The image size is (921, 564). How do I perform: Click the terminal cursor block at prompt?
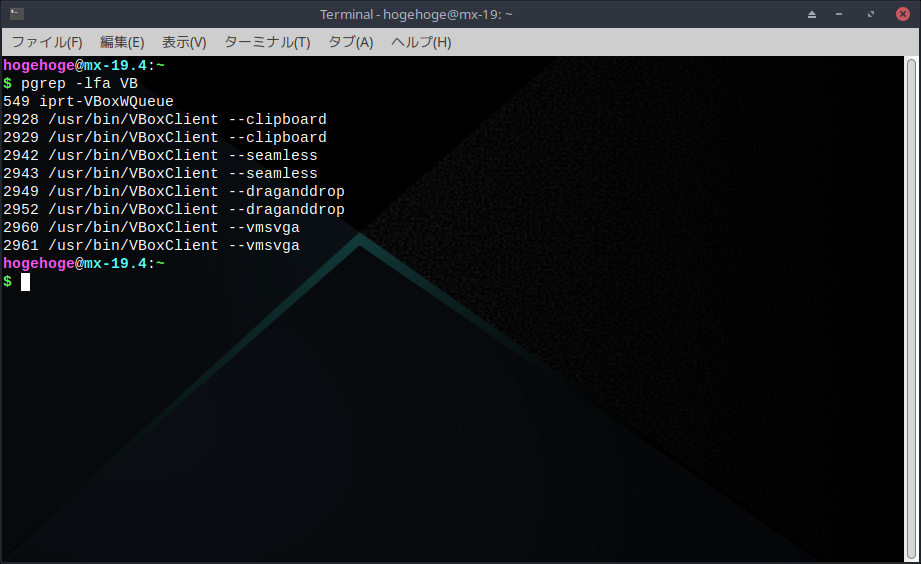[x=25, y=282]
